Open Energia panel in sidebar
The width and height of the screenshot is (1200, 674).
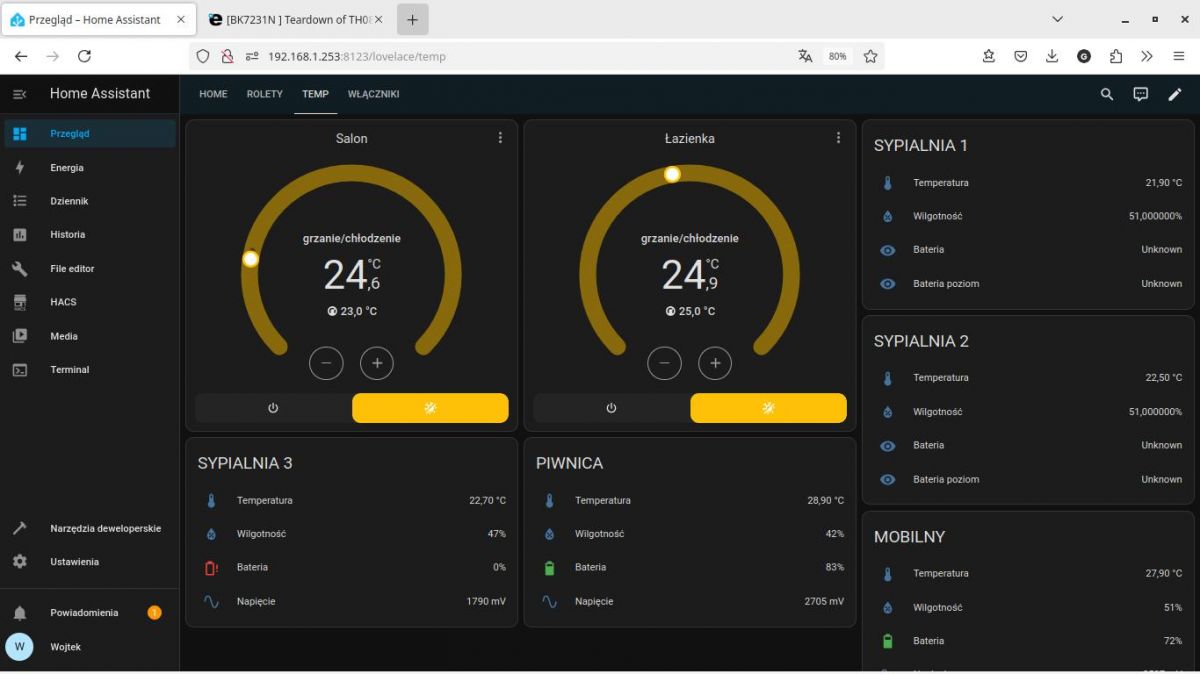coord(90,168)
